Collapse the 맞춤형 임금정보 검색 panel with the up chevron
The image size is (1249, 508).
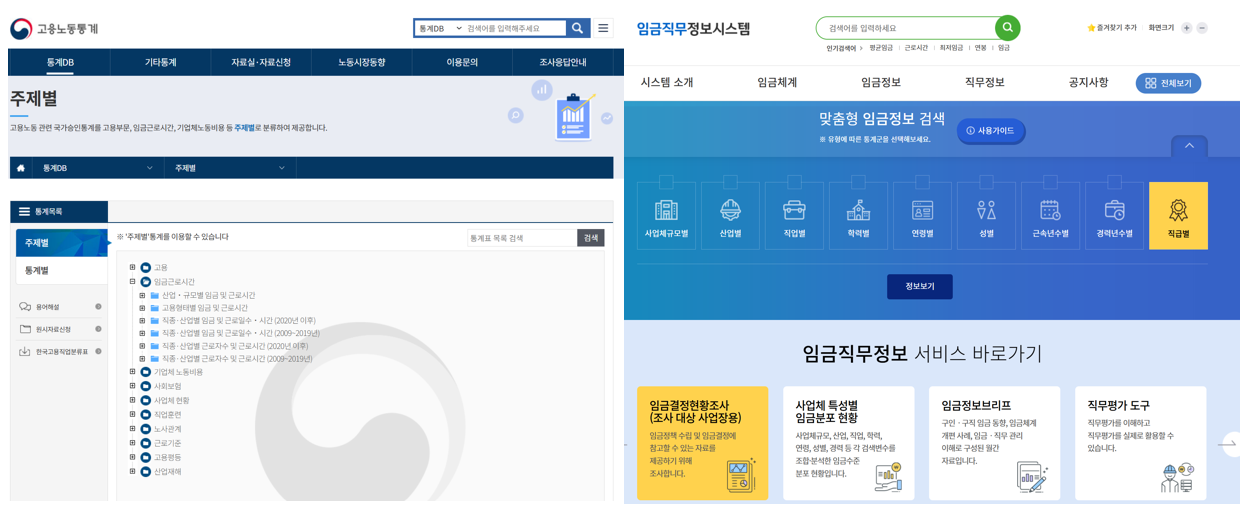(1189, 146)
